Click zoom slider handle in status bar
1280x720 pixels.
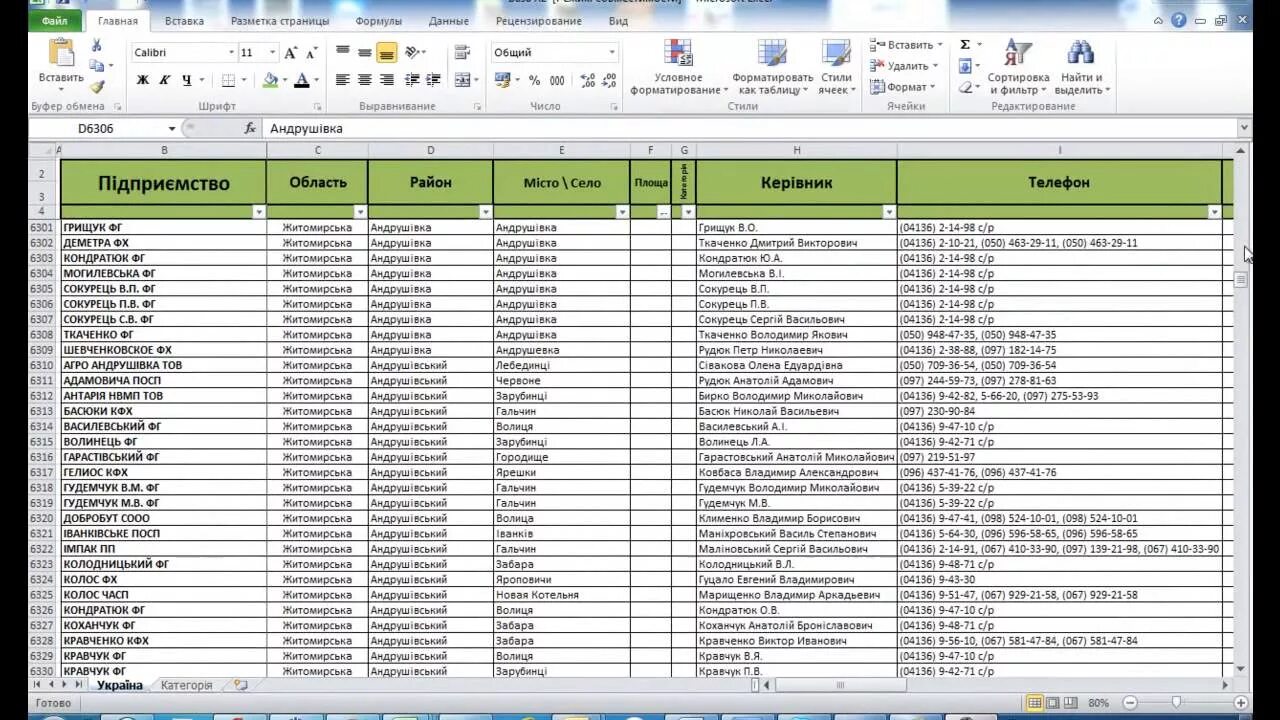tap(1176, 703)
